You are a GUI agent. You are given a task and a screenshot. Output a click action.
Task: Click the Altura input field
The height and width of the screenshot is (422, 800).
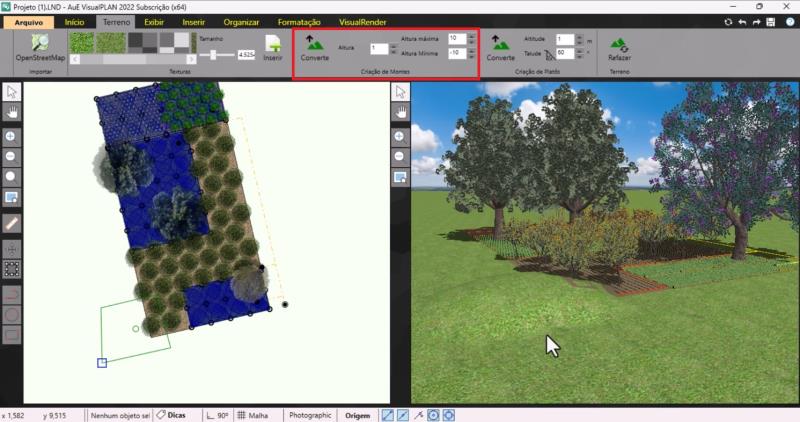pyautogui.click(x=378, y=48)
